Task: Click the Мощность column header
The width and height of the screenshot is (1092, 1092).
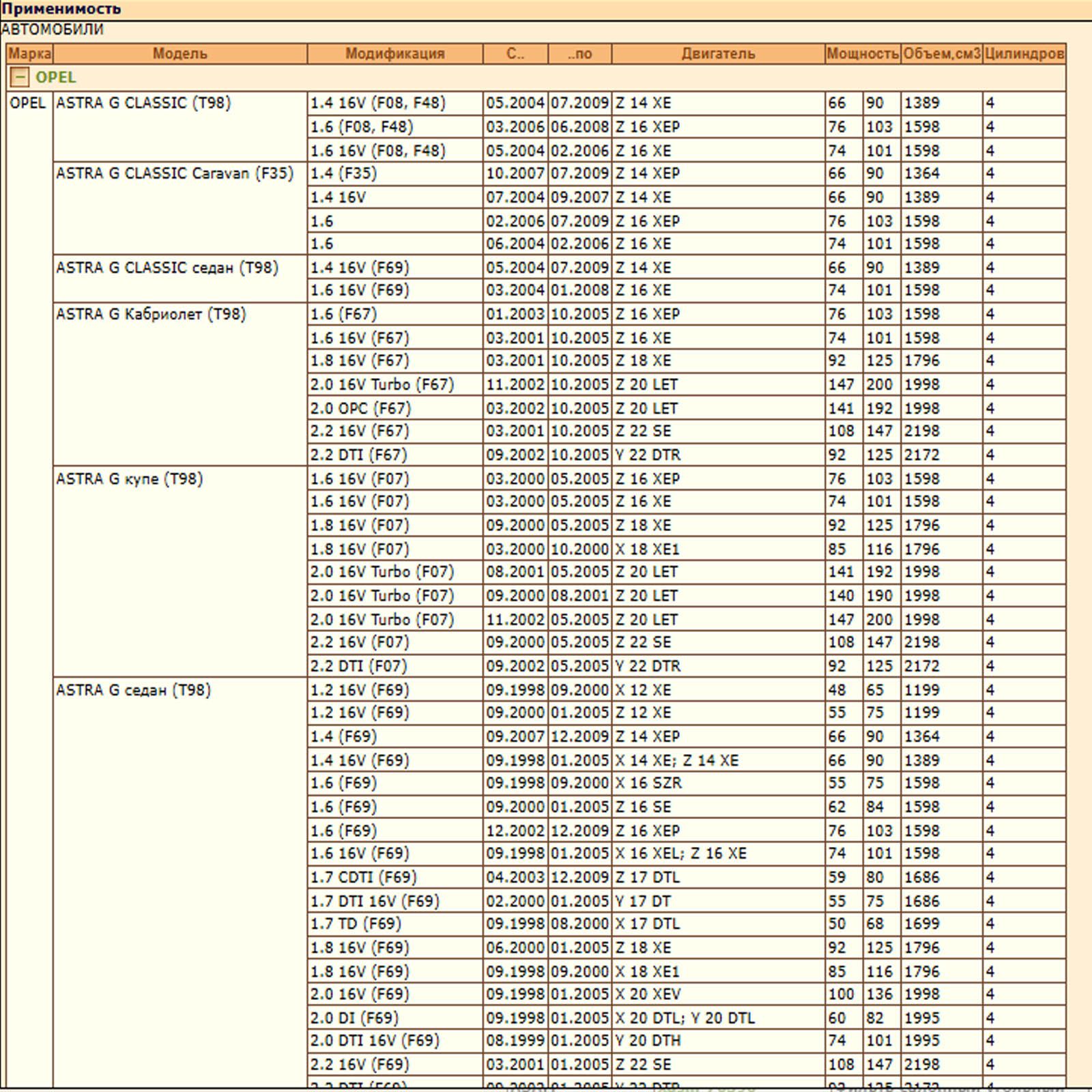Action: click(x=862, y=53)
